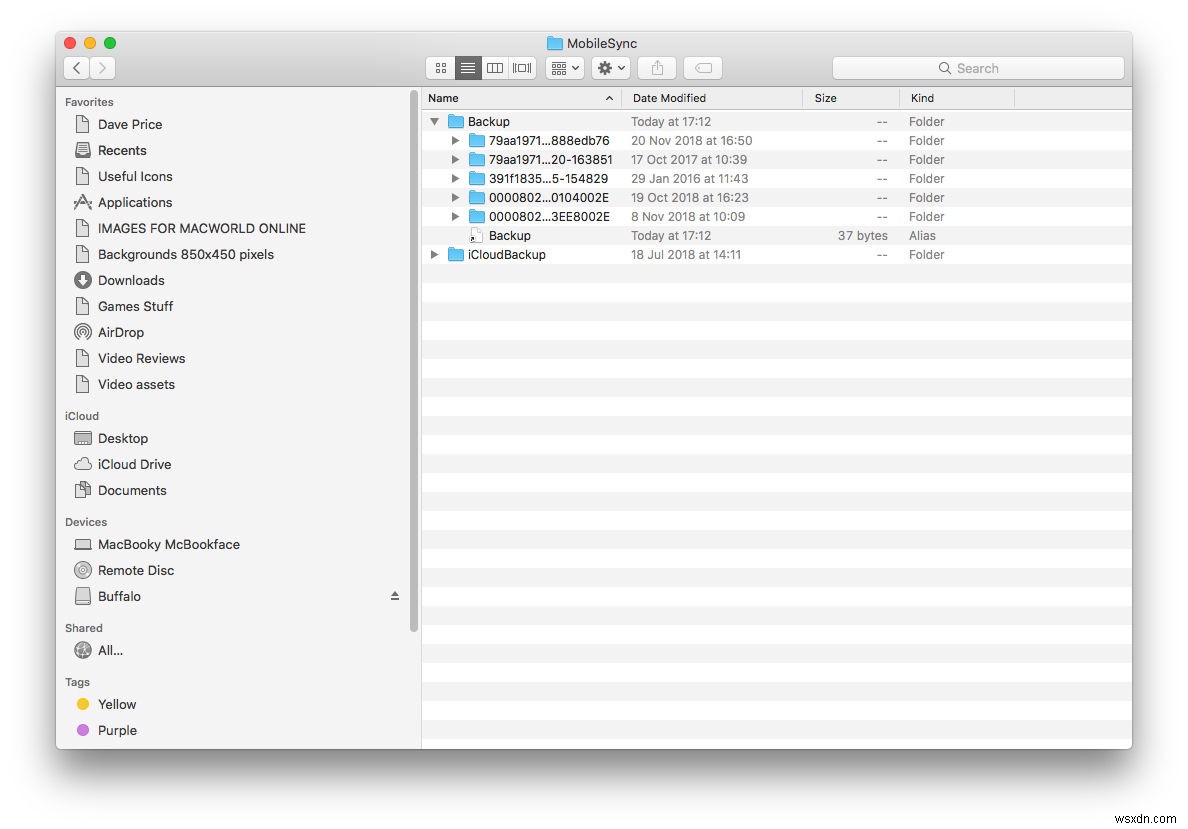Viewport: 1188px width, 829px height.
Task: Click the Tags toolbar icon
Action: (702, 68)
